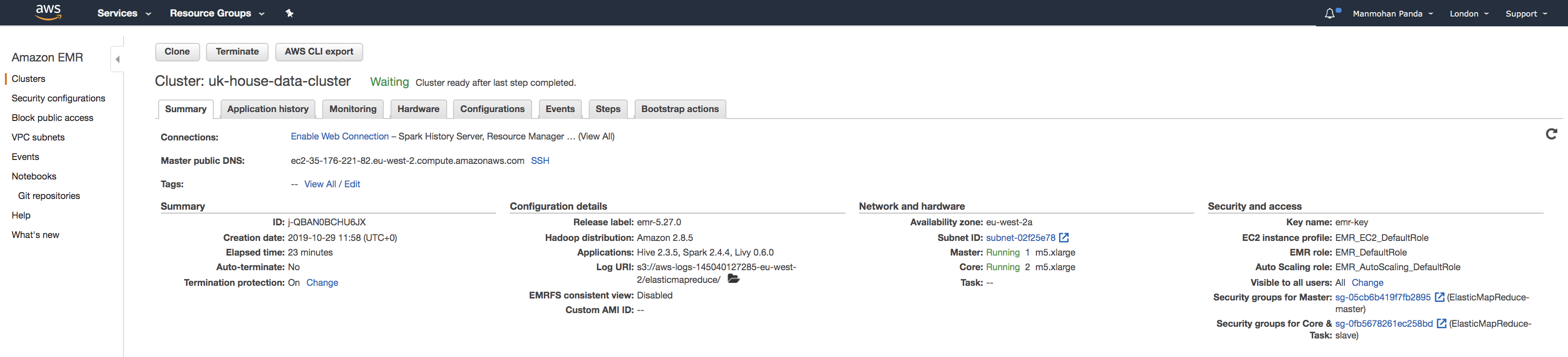The image size is (1568, 357).
Task: Open sg-05cb6b419f7fb2895 security group link
Action: (1382, 297)
